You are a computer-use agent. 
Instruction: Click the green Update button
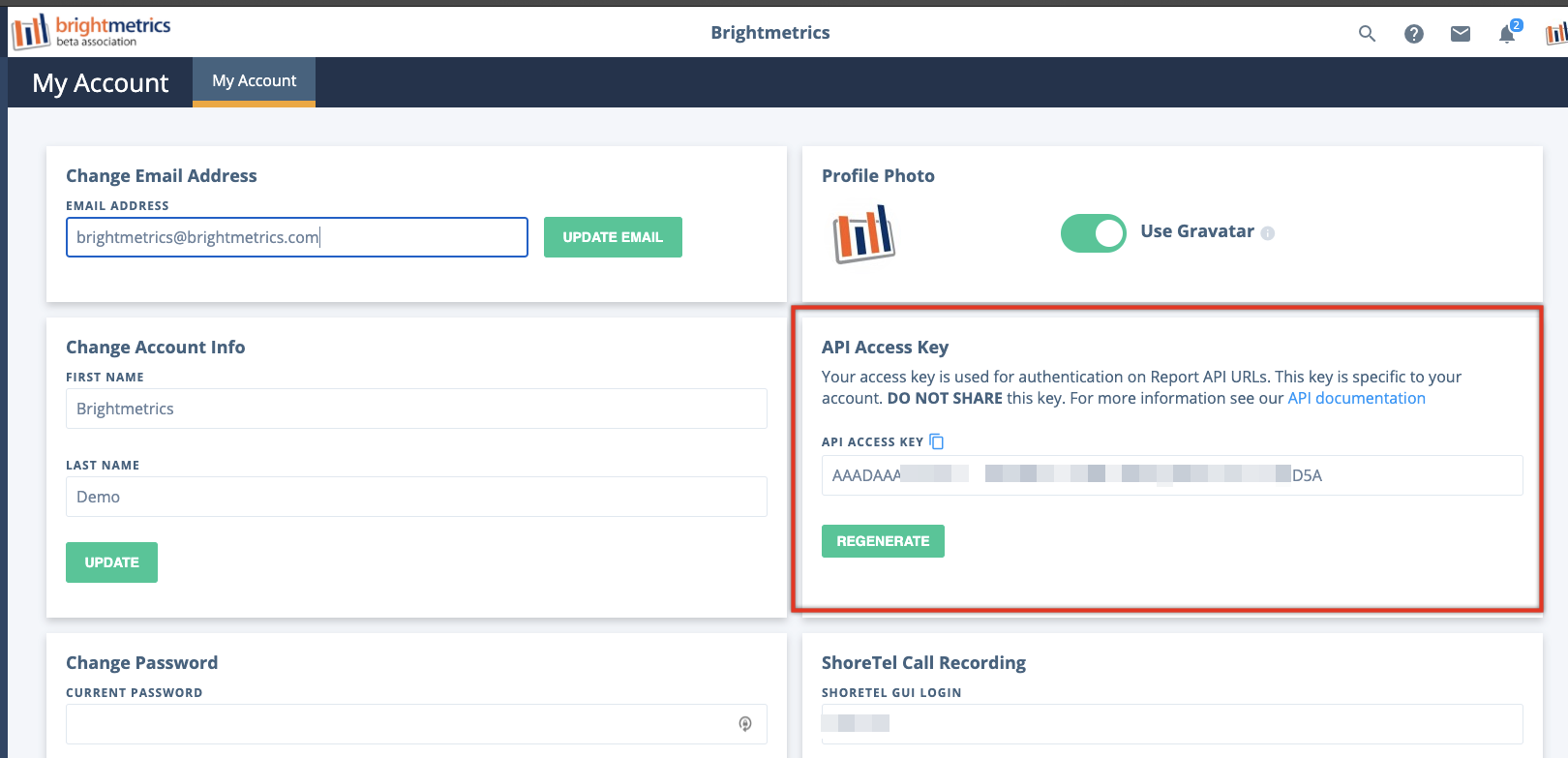(111, 562)
